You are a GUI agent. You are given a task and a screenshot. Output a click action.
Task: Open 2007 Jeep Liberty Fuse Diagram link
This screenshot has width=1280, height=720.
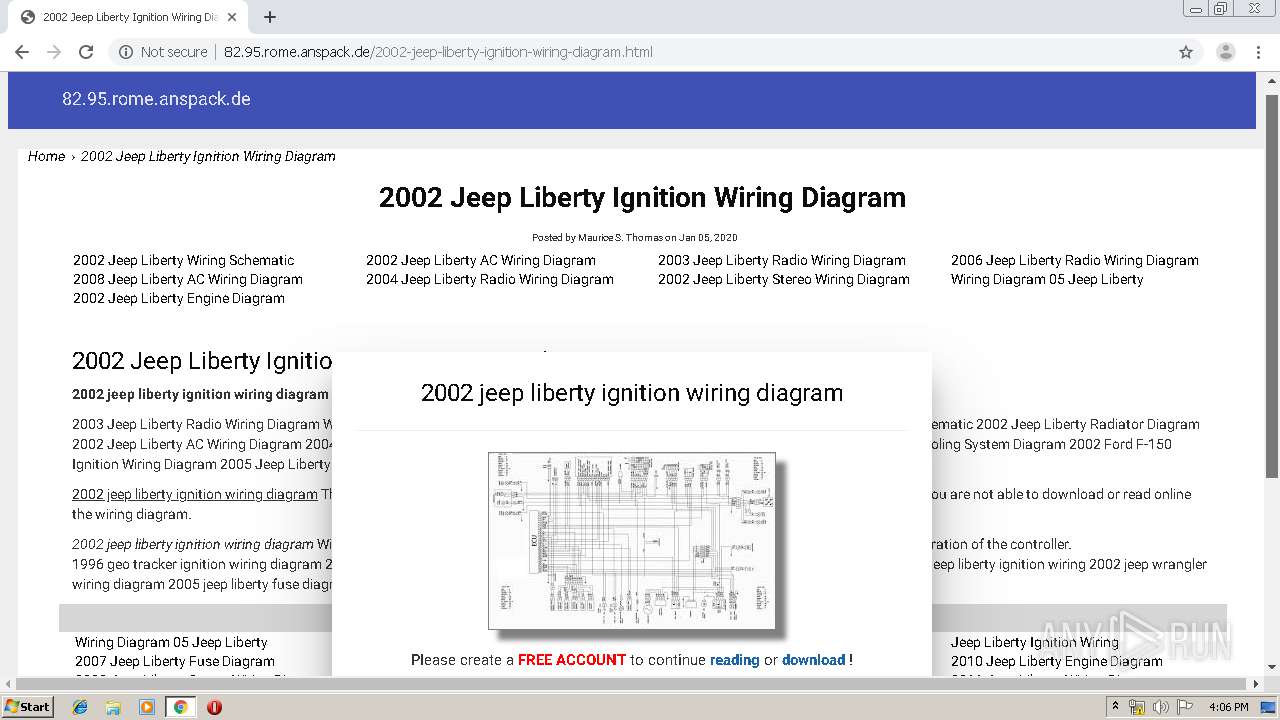[x=175, y=661]
